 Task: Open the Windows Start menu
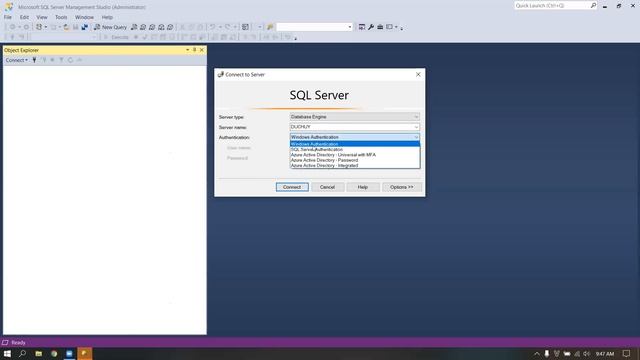(x=7, y=353)
